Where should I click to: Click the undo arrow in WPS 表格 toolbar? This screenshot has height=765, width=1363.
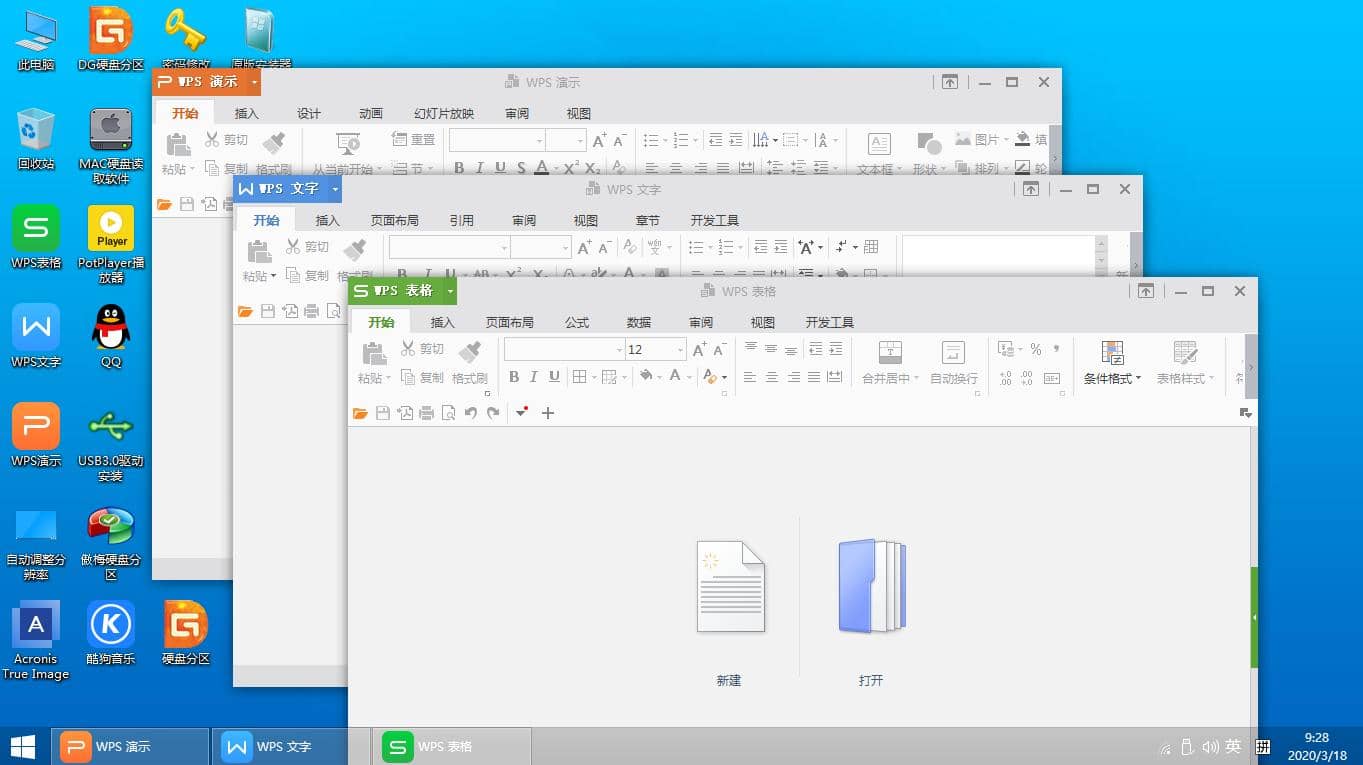coord(471,413)
